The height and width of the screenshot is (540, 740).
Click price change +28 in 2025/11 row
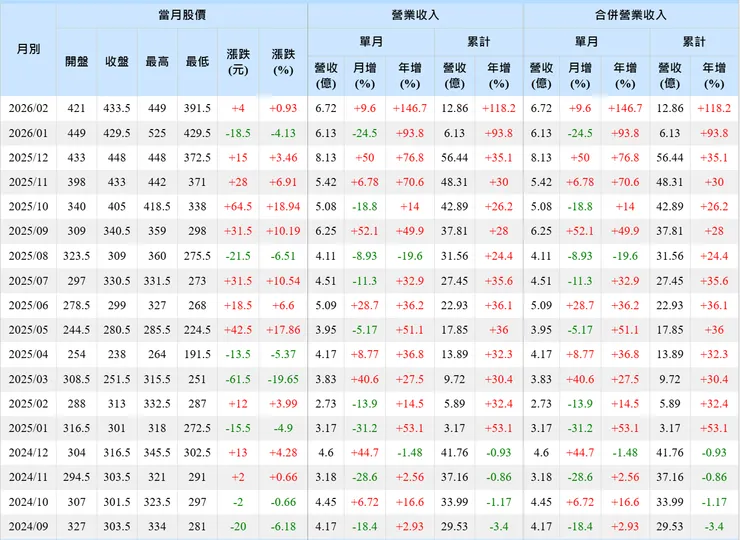point(238,182)
